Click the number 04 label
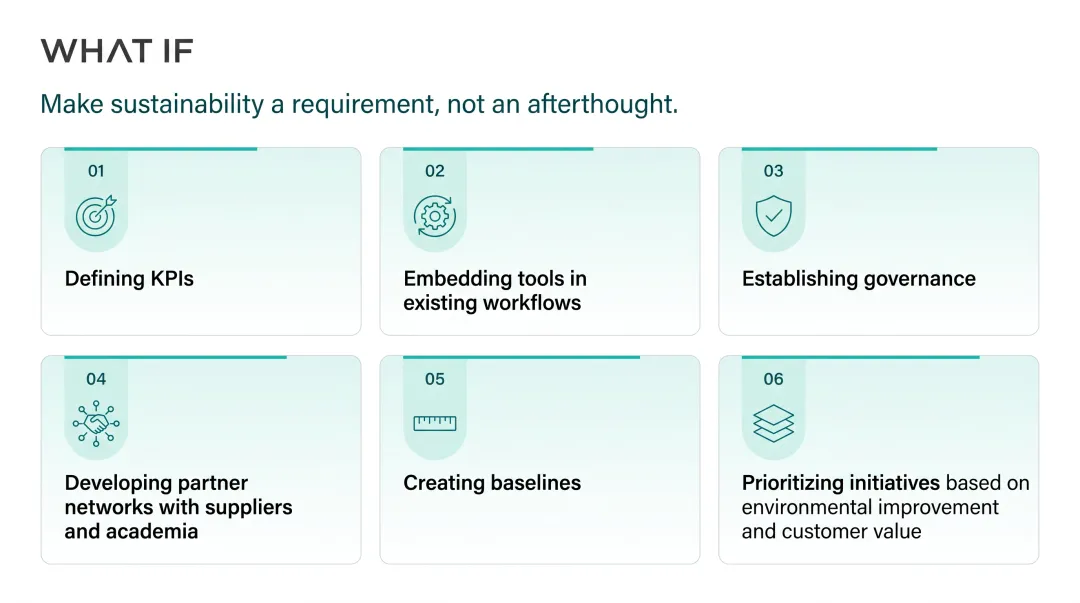The image size is (1080, 603). (x=96, y=379)
